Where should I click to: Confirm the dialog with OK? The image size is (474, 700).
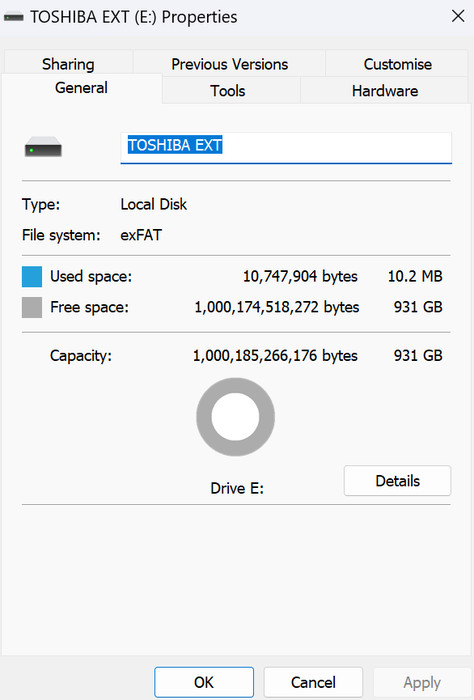204,682
